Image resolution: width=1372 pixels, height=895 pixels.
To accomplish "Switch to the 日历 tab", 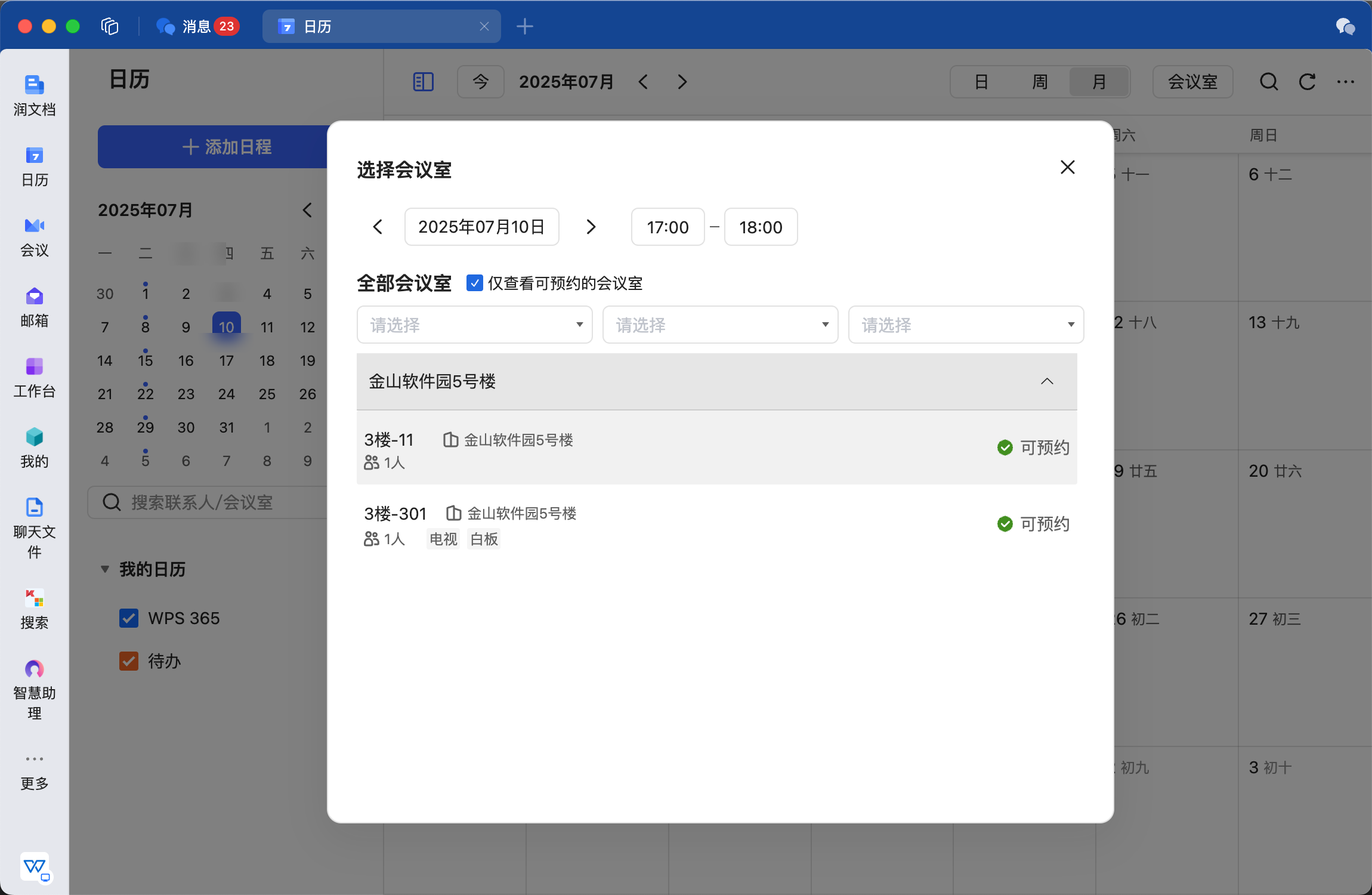I will point(382,26).
